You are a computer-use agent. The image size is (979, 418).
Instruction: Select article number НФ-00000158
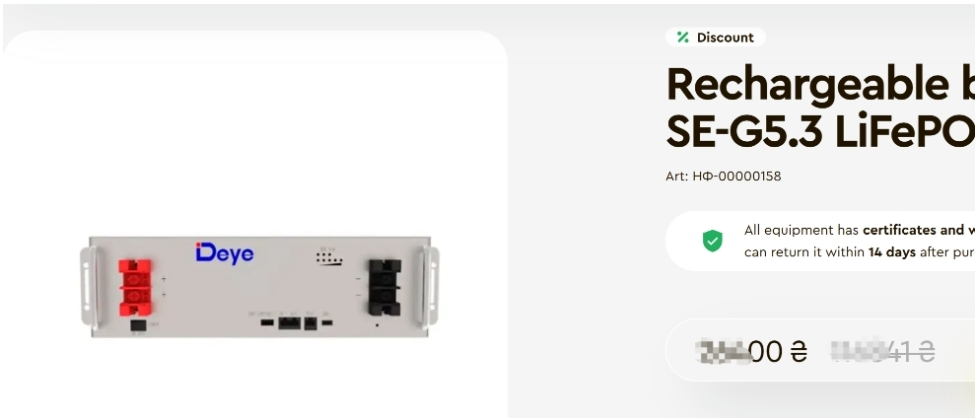(737, 176)
